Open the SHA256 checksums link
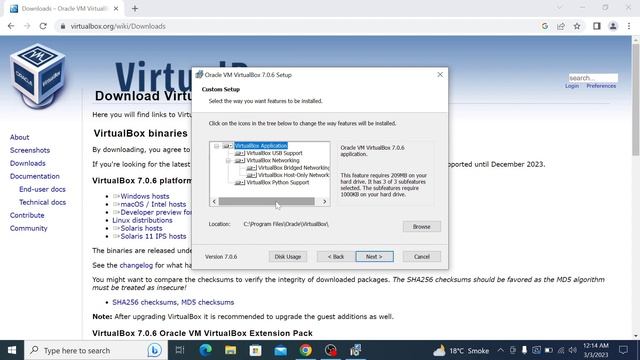 click(144, 302)
